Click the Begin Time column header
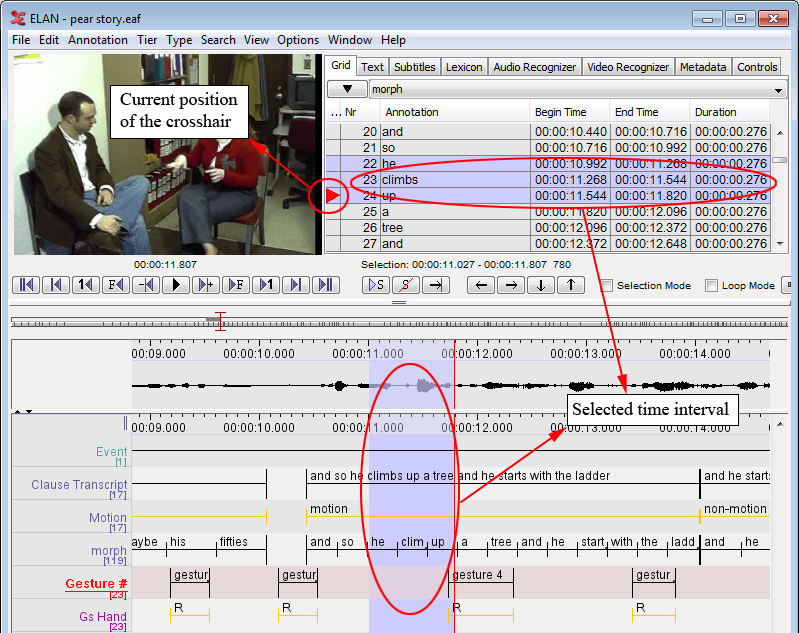 560,112
